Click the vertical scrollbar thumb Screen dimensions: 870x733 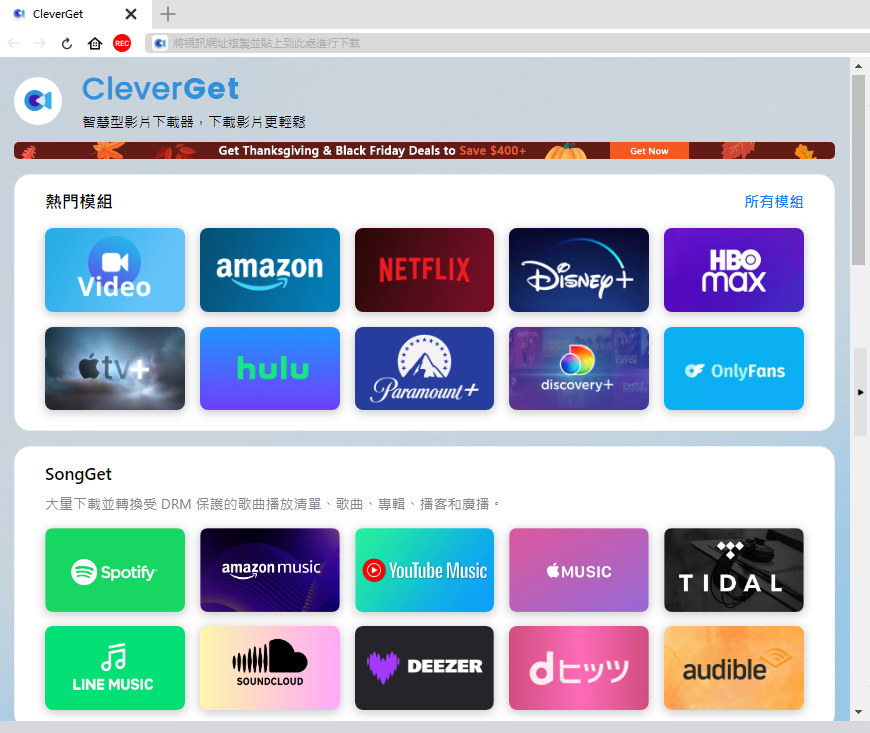(858, 169)
